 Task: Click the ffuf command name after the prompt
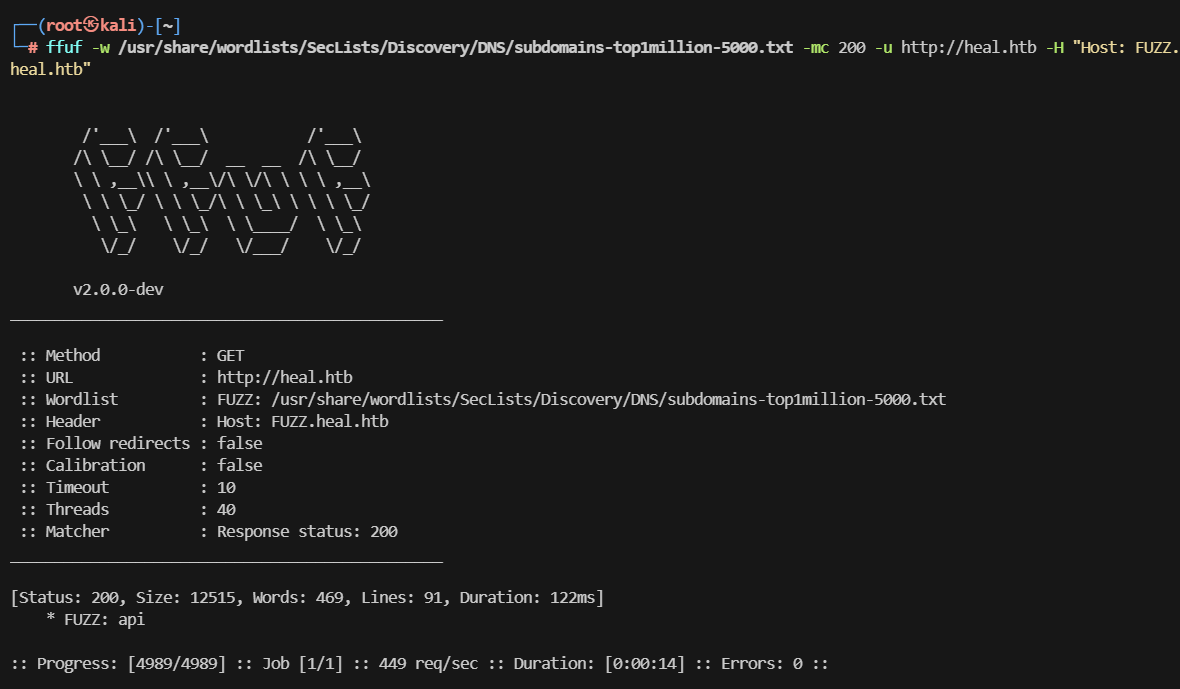64,47
